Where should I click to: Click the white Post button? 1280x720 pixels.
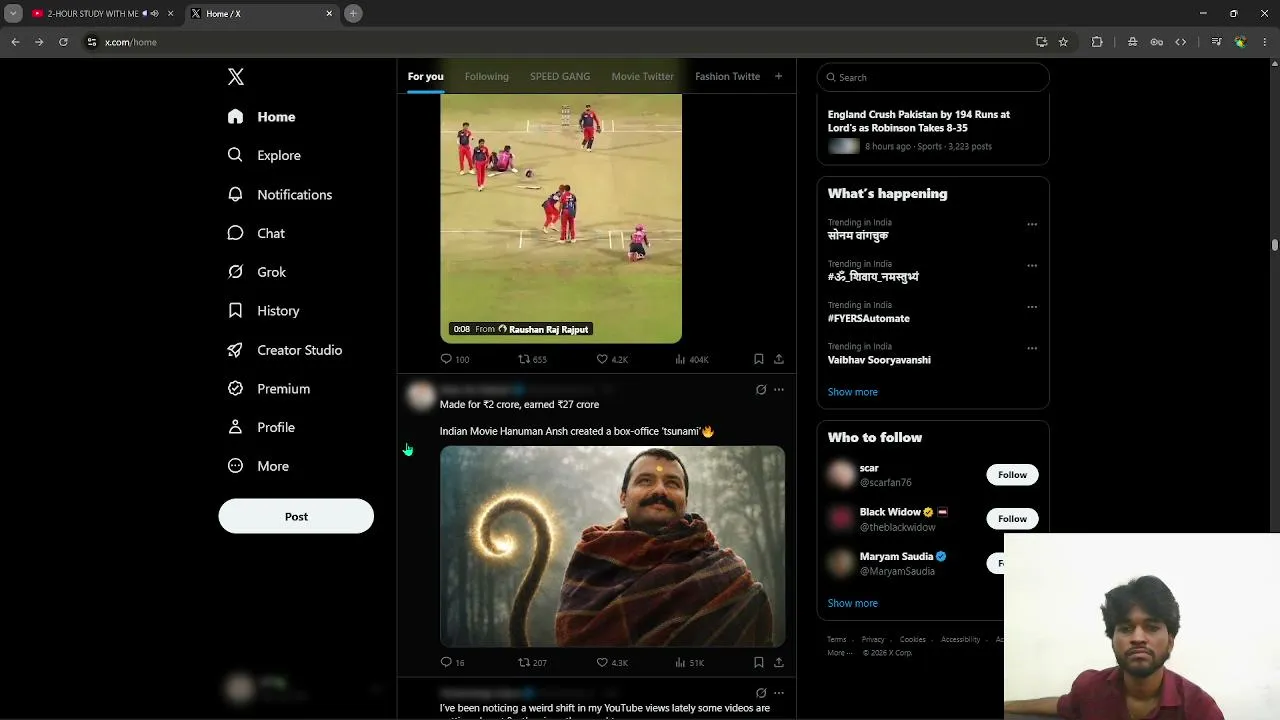[296, 516]
